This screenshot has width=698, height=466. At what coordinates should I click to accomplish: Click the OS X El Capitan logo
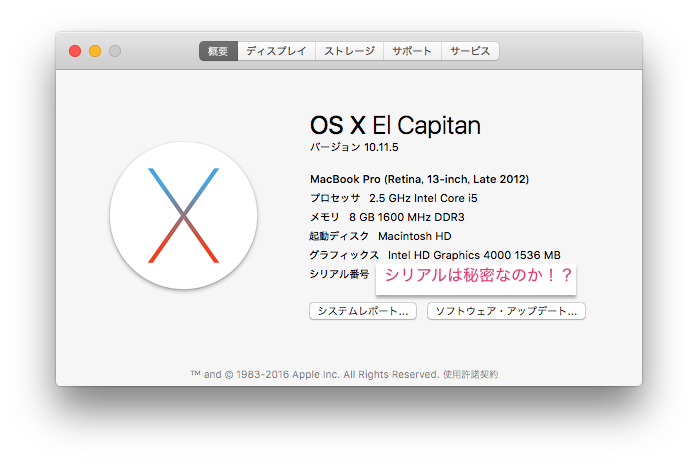coord(183,215)
